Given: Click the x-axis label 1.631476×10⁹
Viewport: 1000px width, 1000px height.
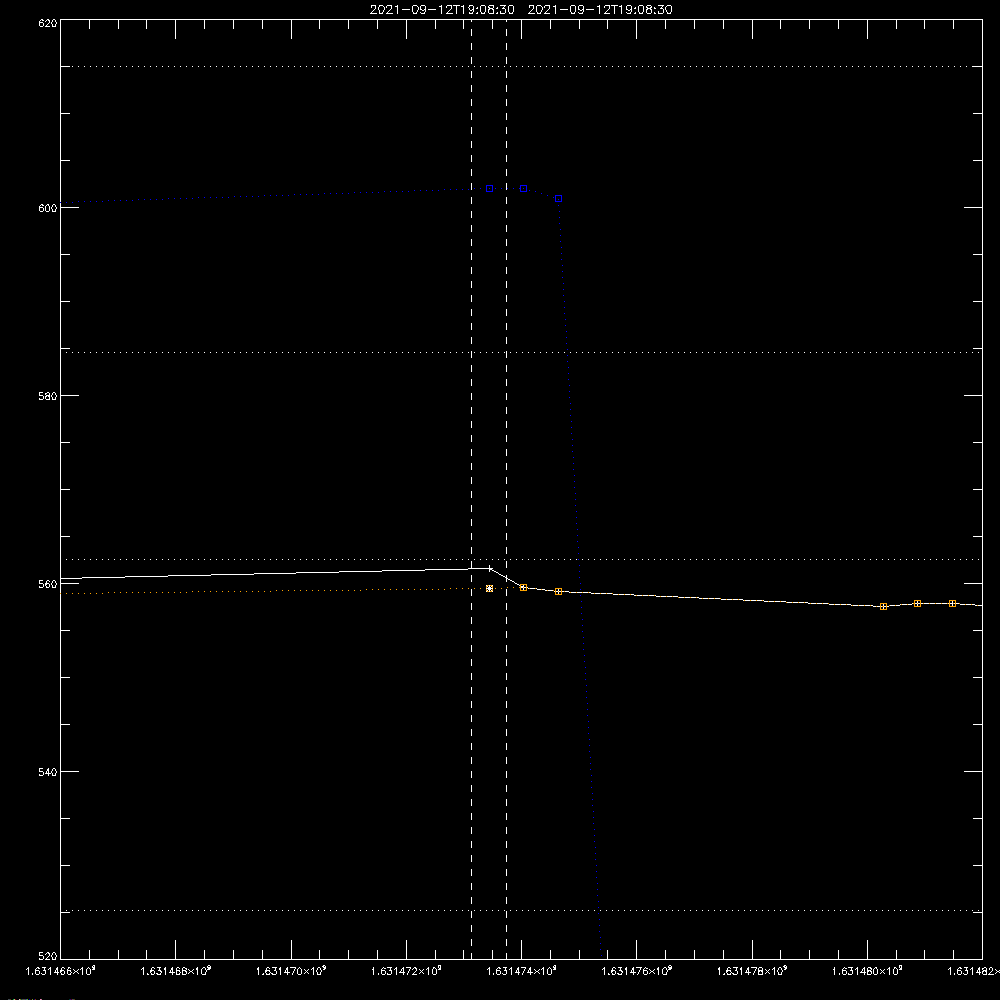Looking at the screenshot, I should (x=636, y=971).
